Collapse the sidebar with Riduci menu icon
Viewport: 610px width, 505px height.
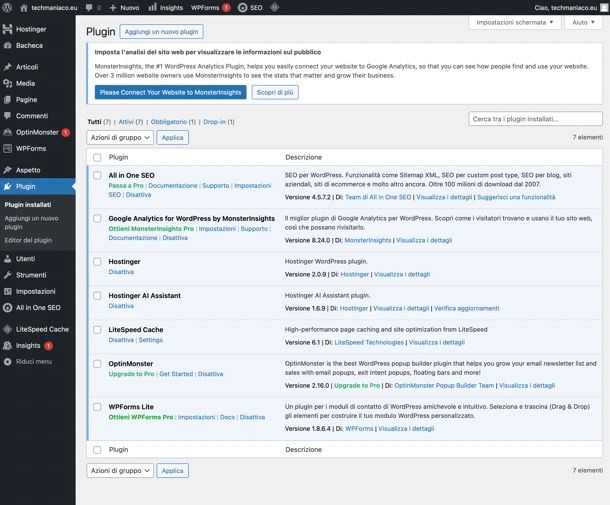[x=7, y=362]
